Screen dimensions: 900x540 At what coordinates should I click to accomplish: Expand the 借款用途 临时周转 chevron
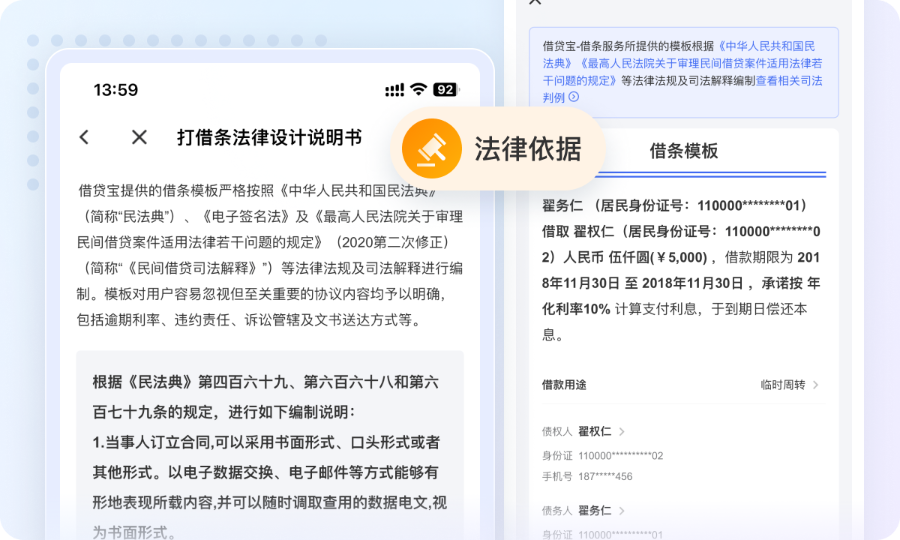pos(816,385)
